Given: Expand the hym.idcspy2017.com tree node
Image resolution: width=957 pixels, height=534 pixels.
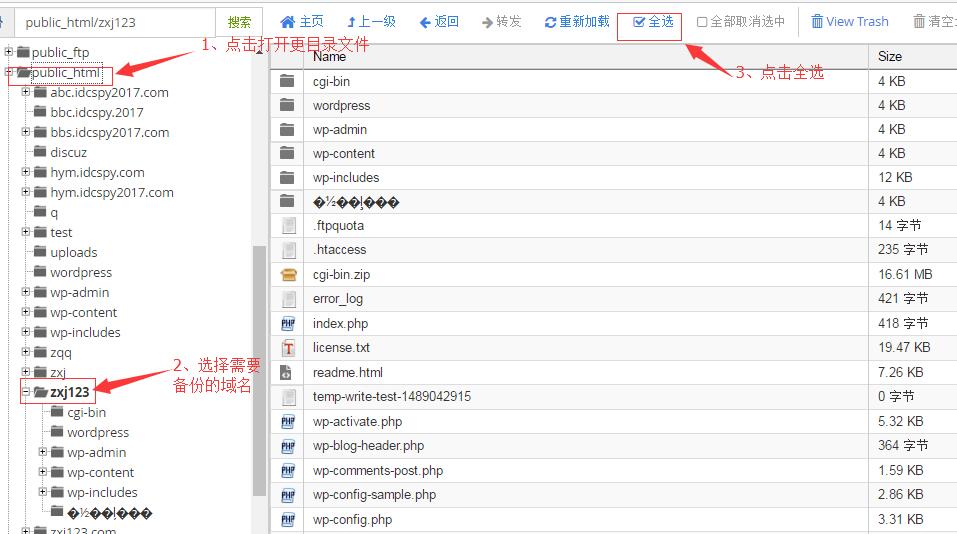Looking at the screenshot, I should [x=26, y=192].
